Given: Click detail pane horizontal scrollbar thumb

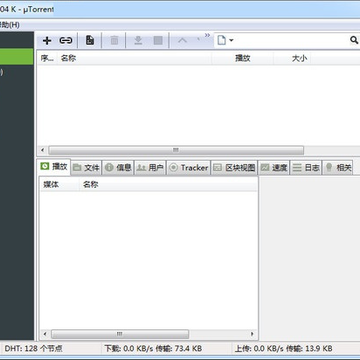Looking at the screenshot, I should click(x=120, y=334).
